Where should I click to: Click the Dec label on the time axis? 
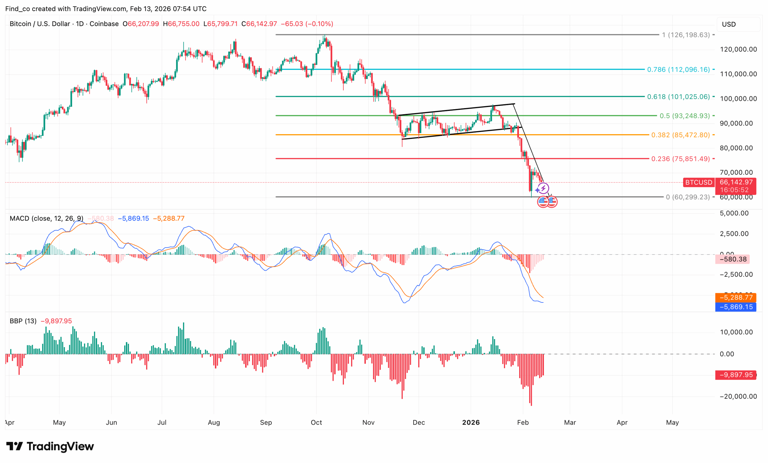[x=419, y=422]
